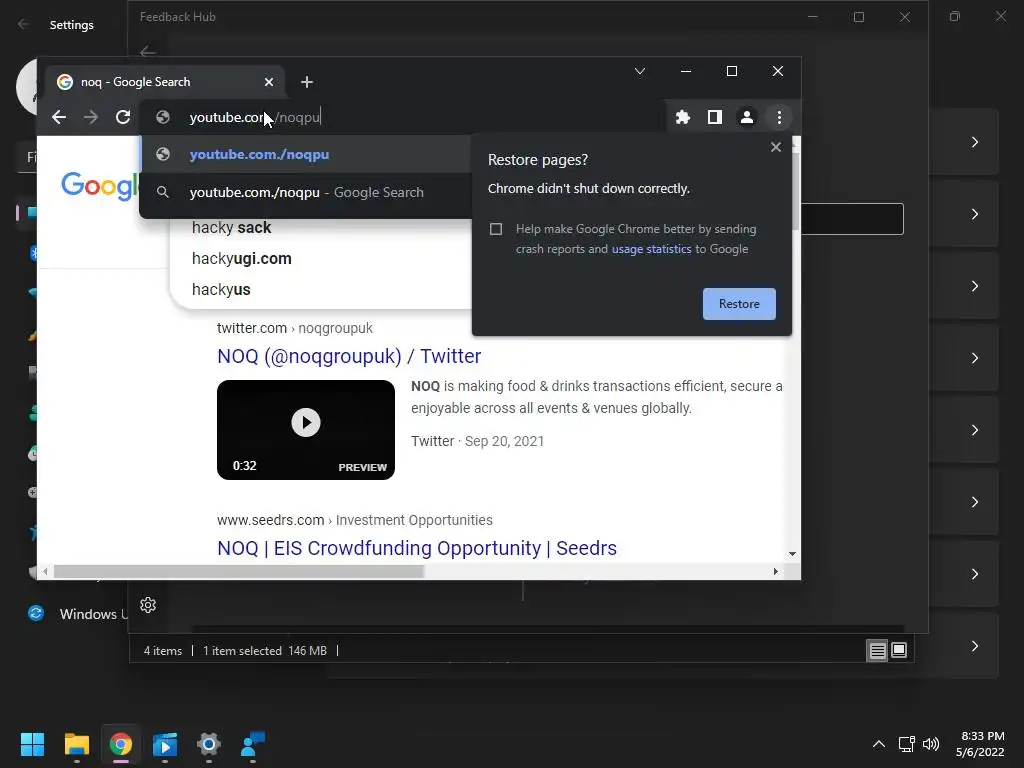Expand the fourth Settings row chevron
1024x768 pixels.
pos(974,358)
